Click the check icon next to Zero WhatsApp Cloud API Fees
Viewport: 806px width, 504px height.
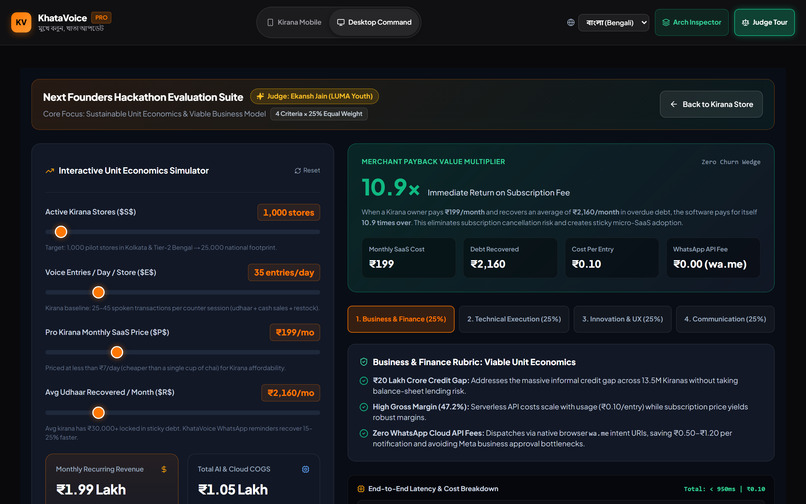click(363, 433)
